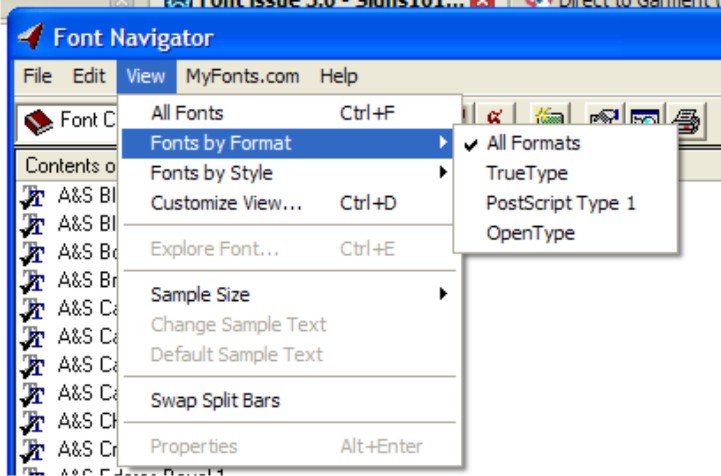Select the A&S Cr font row
The image size is (721, 476).
click(68, 449)
